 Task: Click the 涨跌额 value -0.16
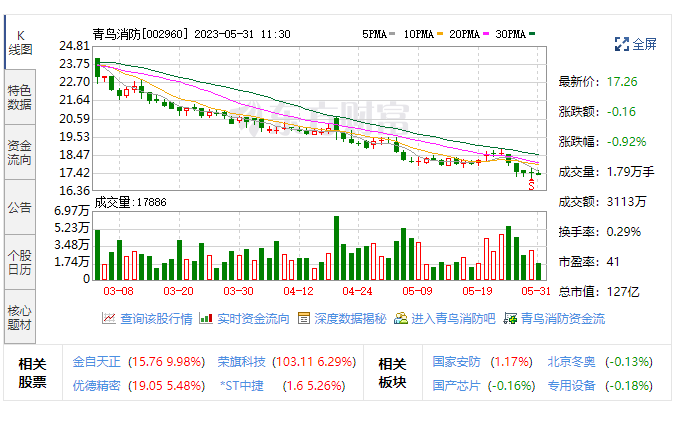point(621,112)
